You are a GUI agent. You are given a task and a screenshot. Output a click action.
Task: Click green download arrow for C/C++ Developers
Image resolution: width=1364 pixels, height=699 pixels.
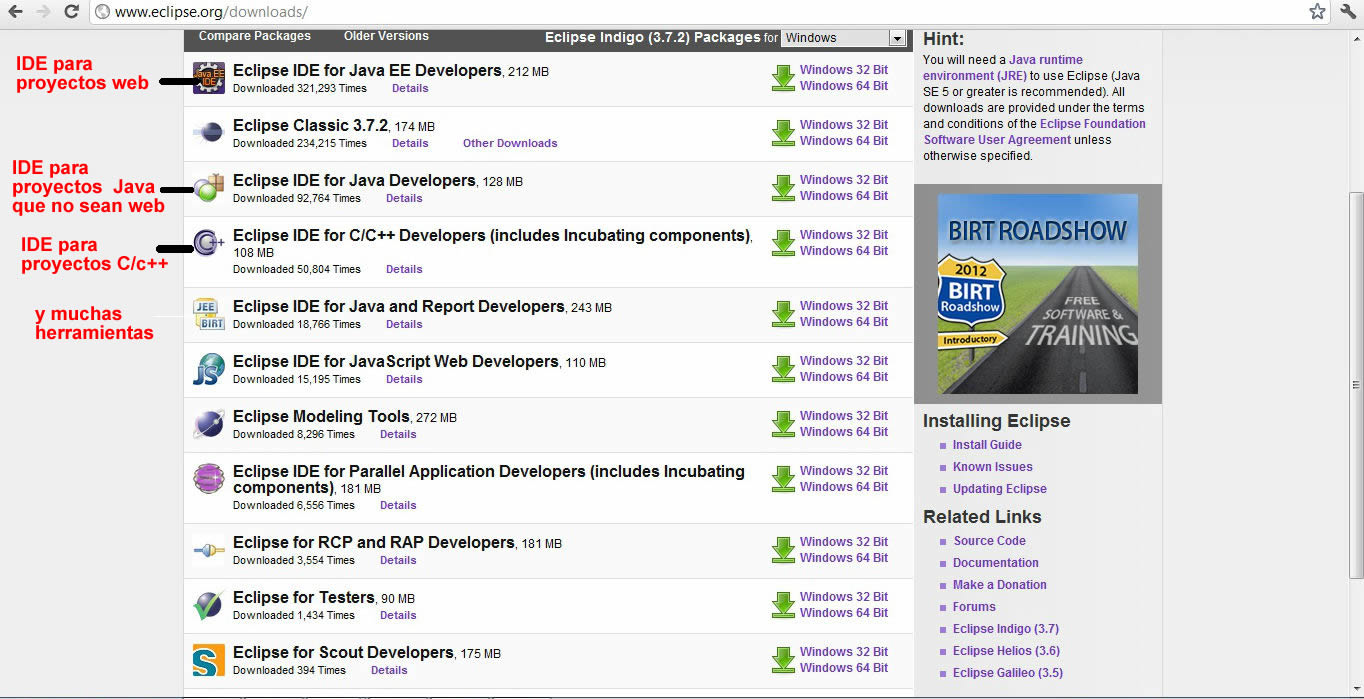[x=783, y=243]
